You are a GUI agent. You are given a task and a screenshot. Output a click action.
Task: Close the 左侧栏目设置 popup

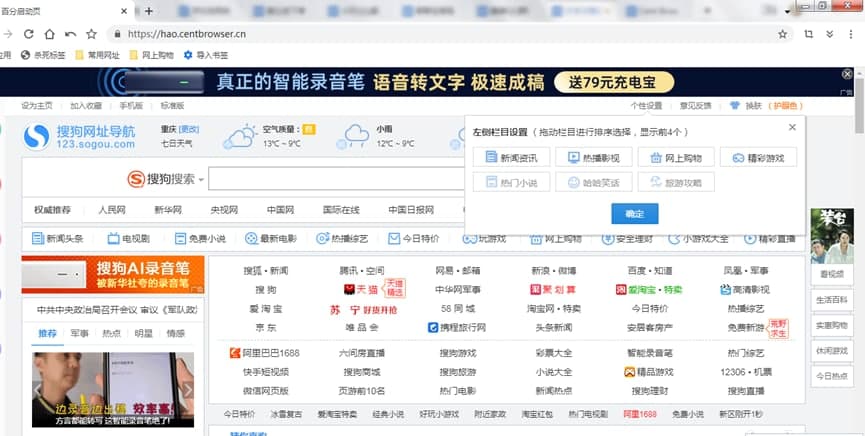coord(792,127)
